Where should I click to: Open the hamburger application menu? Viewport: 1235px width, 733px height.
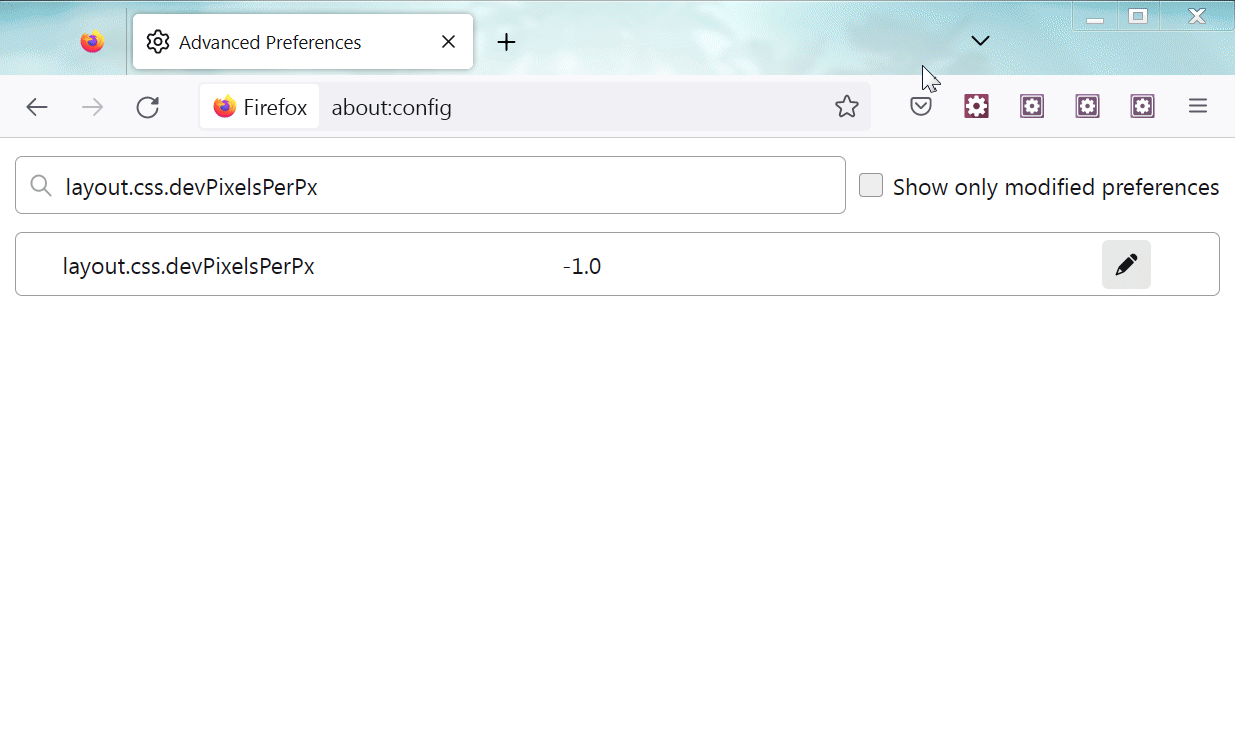[1198, 107]
